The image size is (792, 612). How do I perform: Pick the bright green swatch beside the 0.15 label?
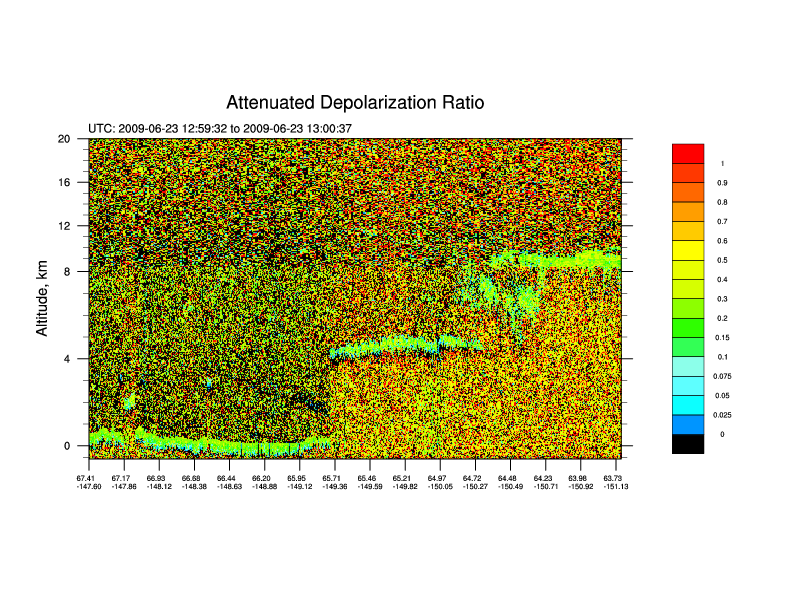(x=688, y=328)
